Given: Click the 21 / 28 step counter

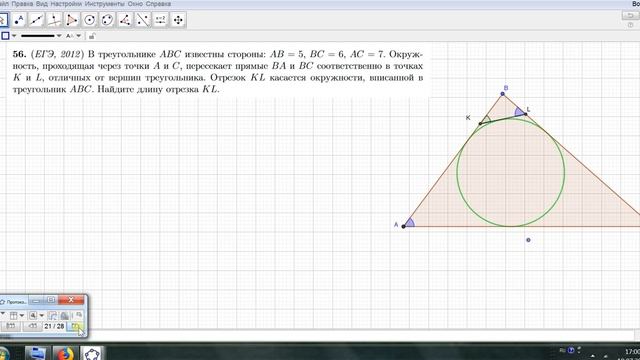Looking at the screenshot, I should [54, 326].
